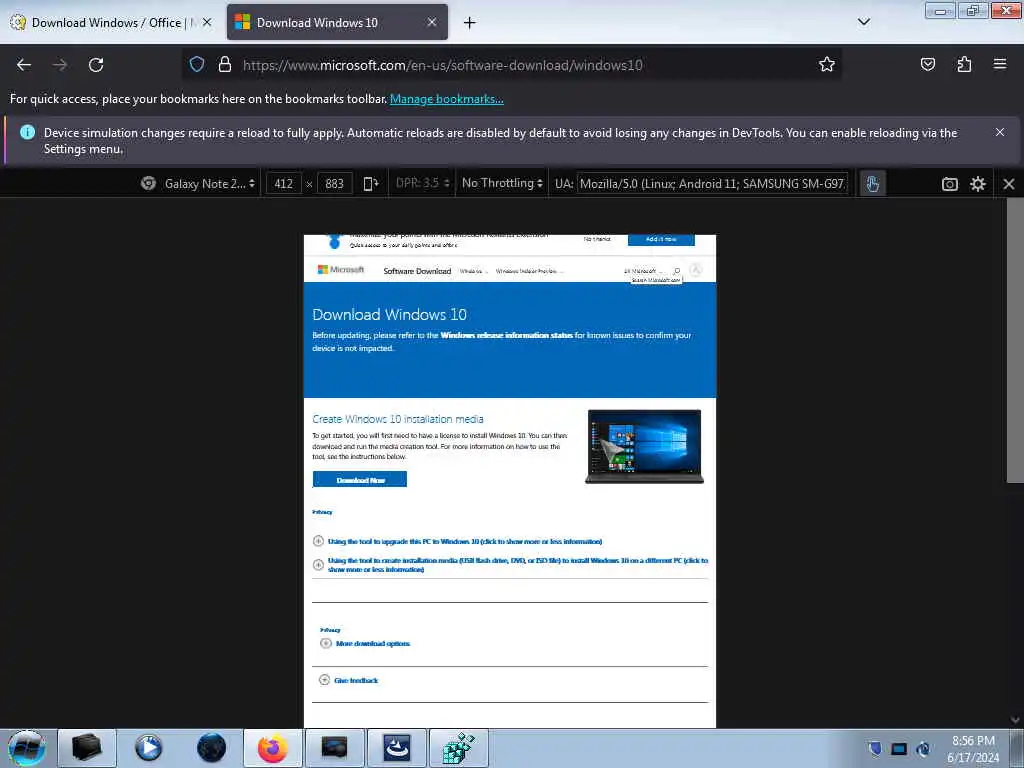Open the DPR 3.5 dropdown
Viewport: 1024px width, 768px height.
(x=423, y=184)
